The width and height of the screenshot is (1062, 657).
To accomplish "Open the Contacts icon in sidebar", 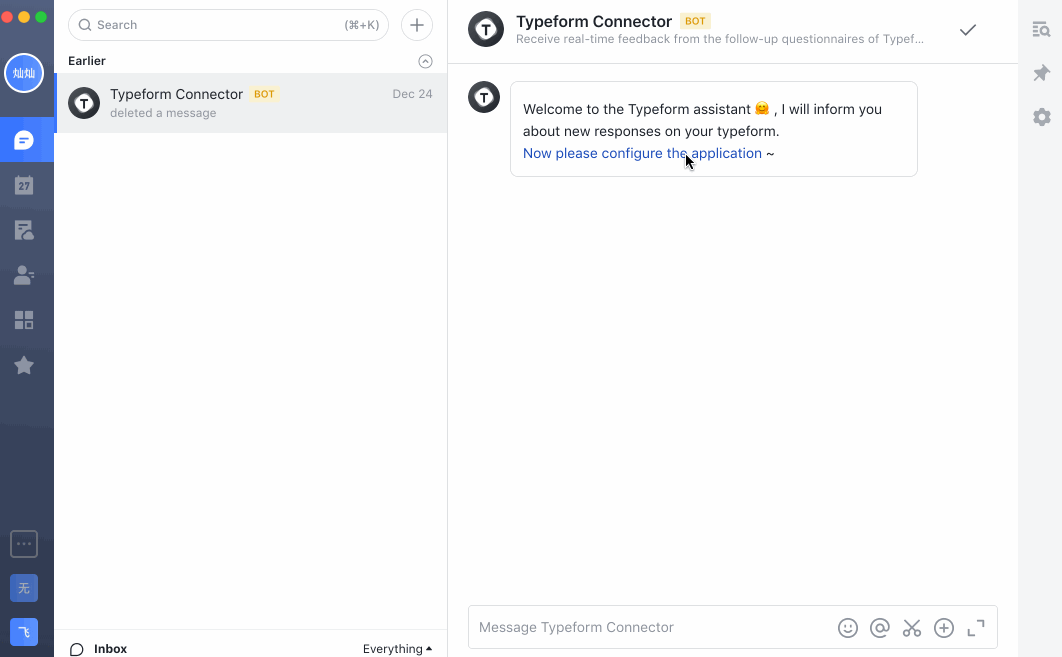I will (x=24, y=275).
